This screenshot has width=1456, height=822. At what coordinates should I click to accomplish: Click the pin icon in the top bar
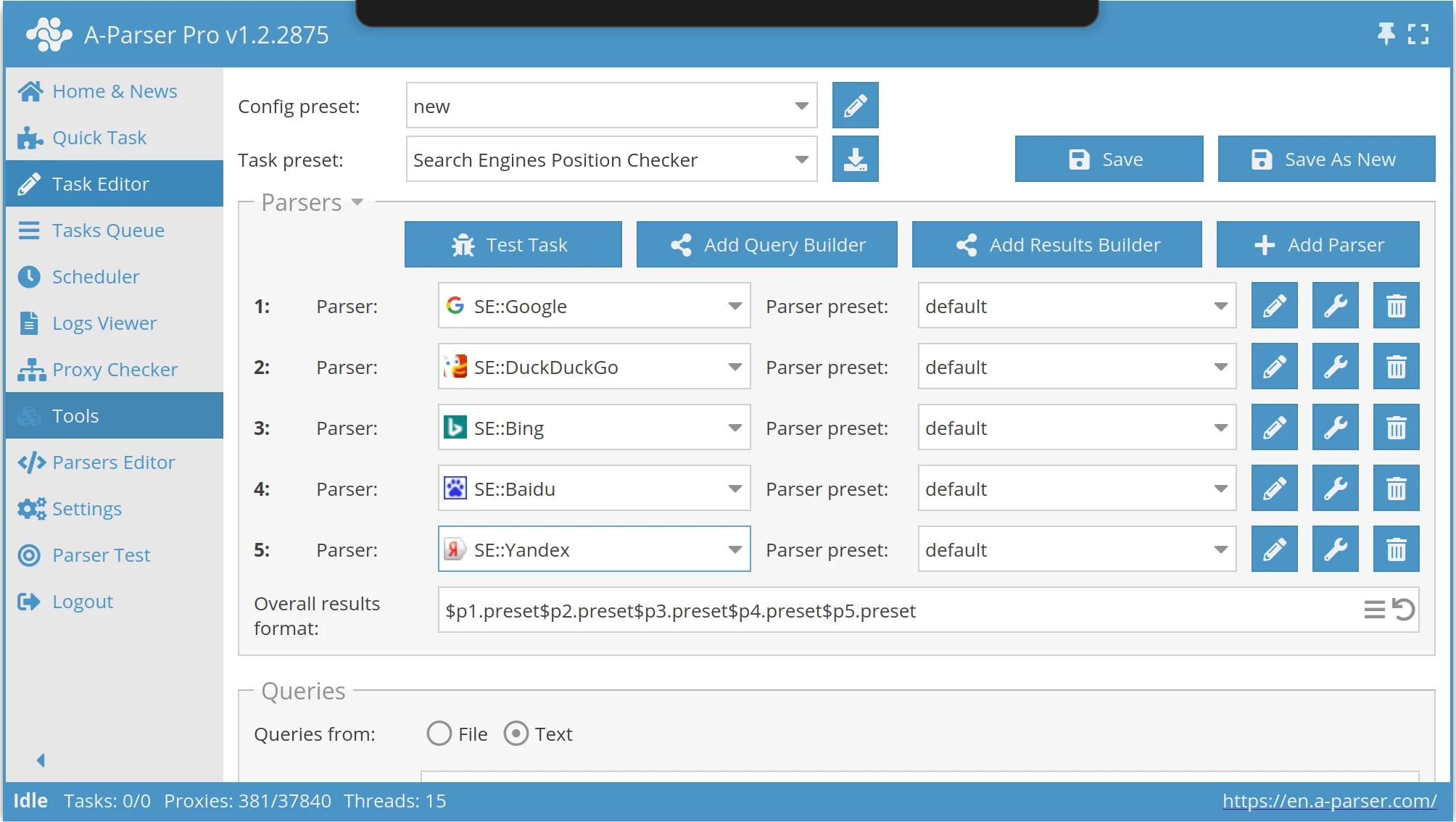point(1386,33)
